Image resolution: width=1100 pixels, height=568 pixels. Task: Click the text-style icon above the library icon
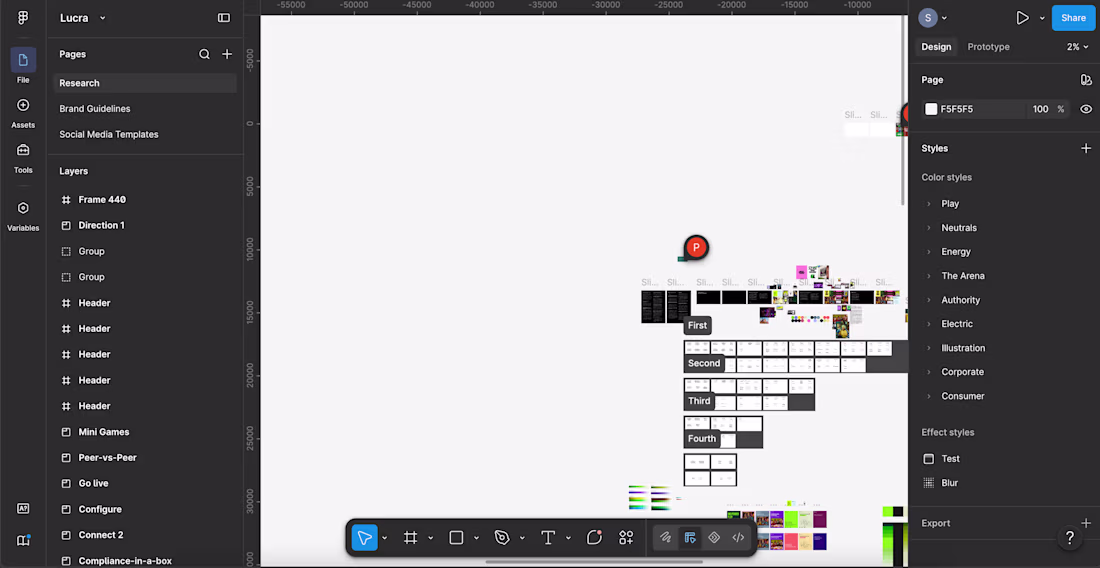23,509
